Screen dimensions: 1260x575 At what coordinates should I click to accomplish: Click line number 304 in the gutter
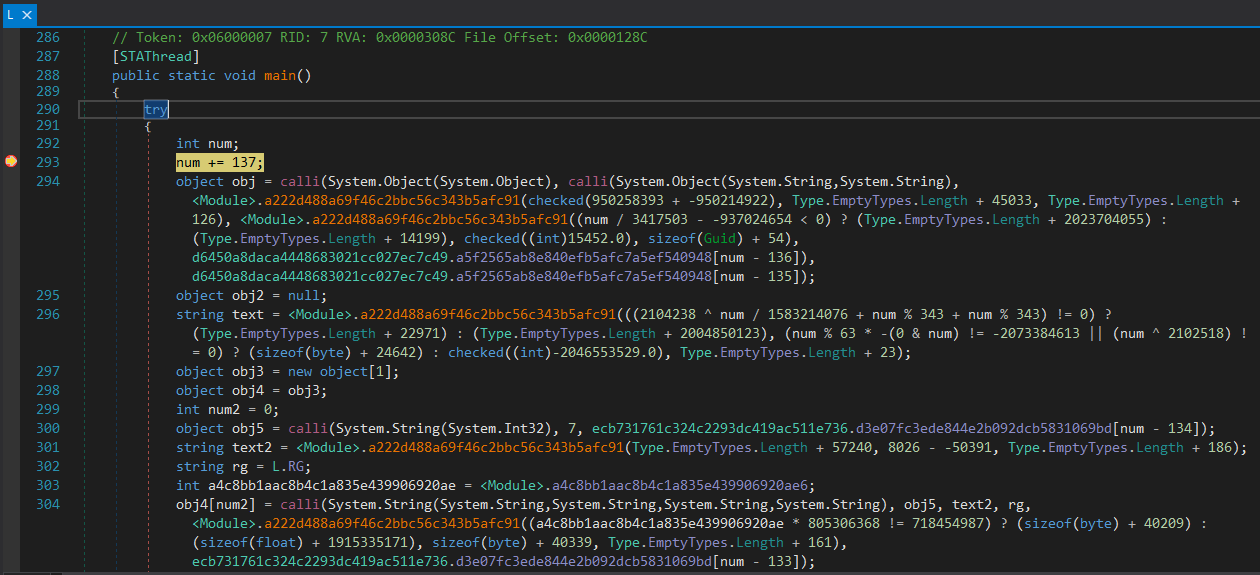pyautogui.click(x=47, y=504)
